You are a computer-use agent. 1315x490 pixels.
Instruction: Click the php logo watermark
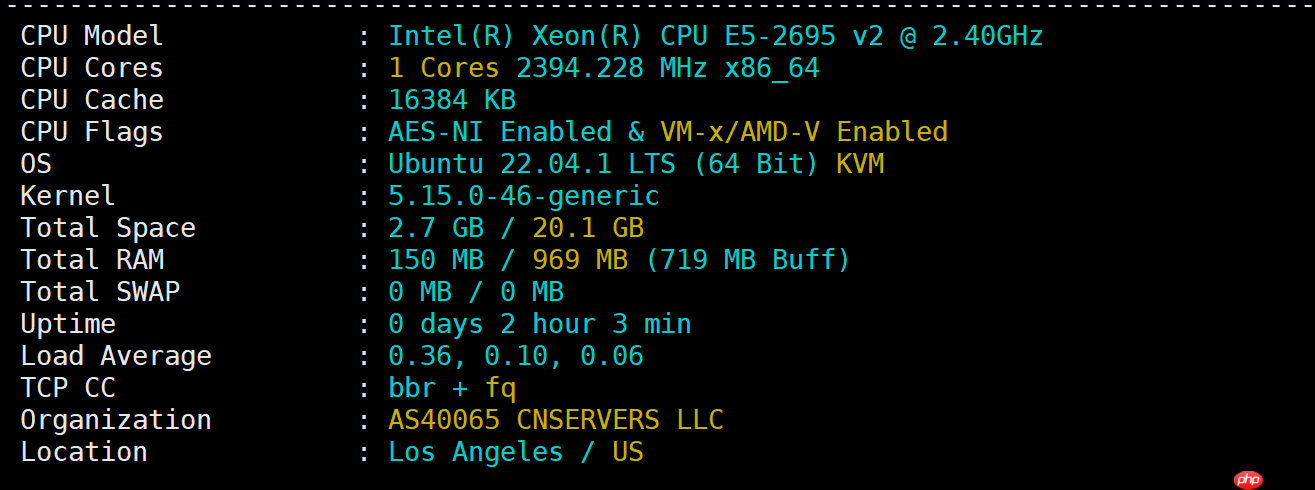(x=1249, y=480)
